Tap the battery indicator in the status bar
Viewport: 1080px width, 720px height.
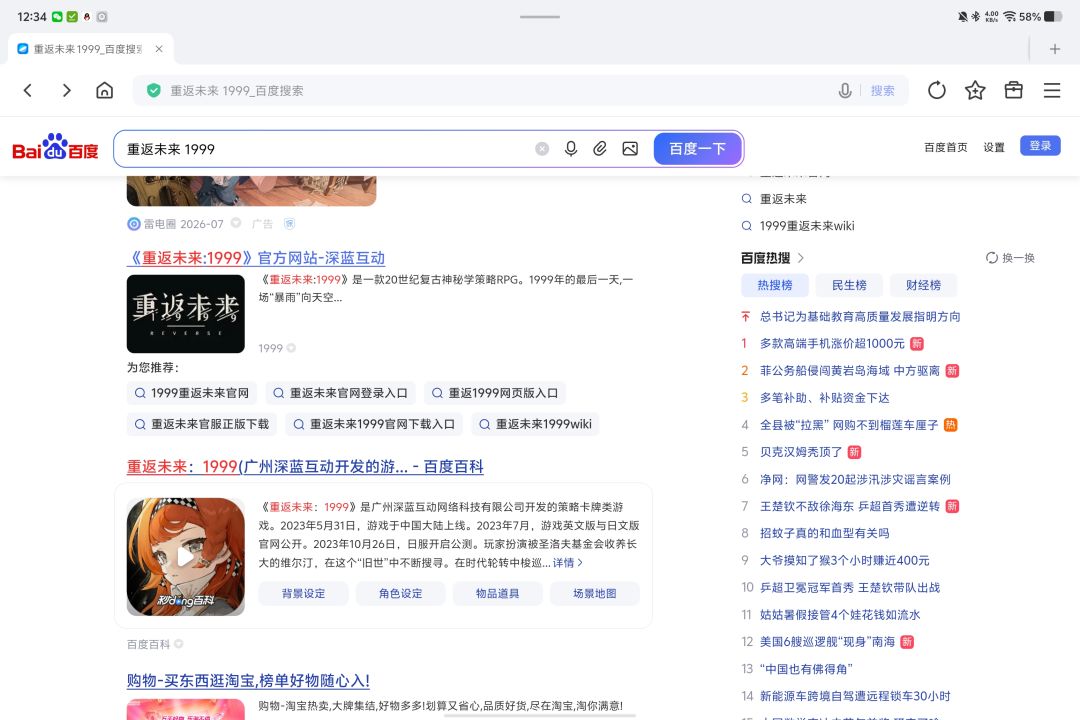(x=1053, y=17)
